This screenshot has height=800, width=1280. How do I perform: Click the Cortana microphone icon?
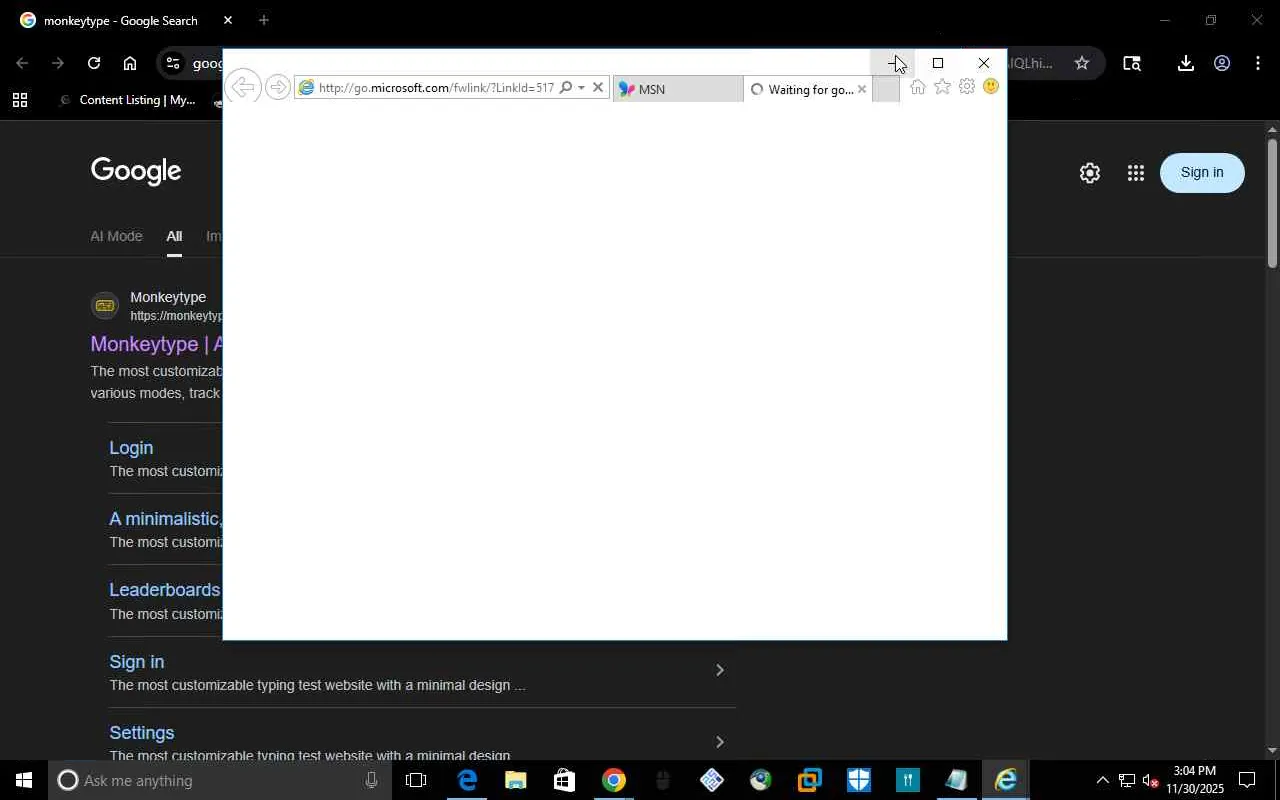(372, 780)
